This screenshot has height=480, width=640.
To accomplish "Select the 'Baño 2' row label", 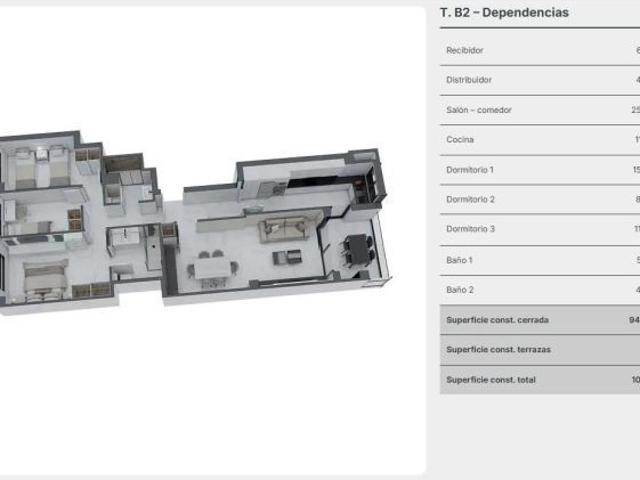I will click(460, 290).
